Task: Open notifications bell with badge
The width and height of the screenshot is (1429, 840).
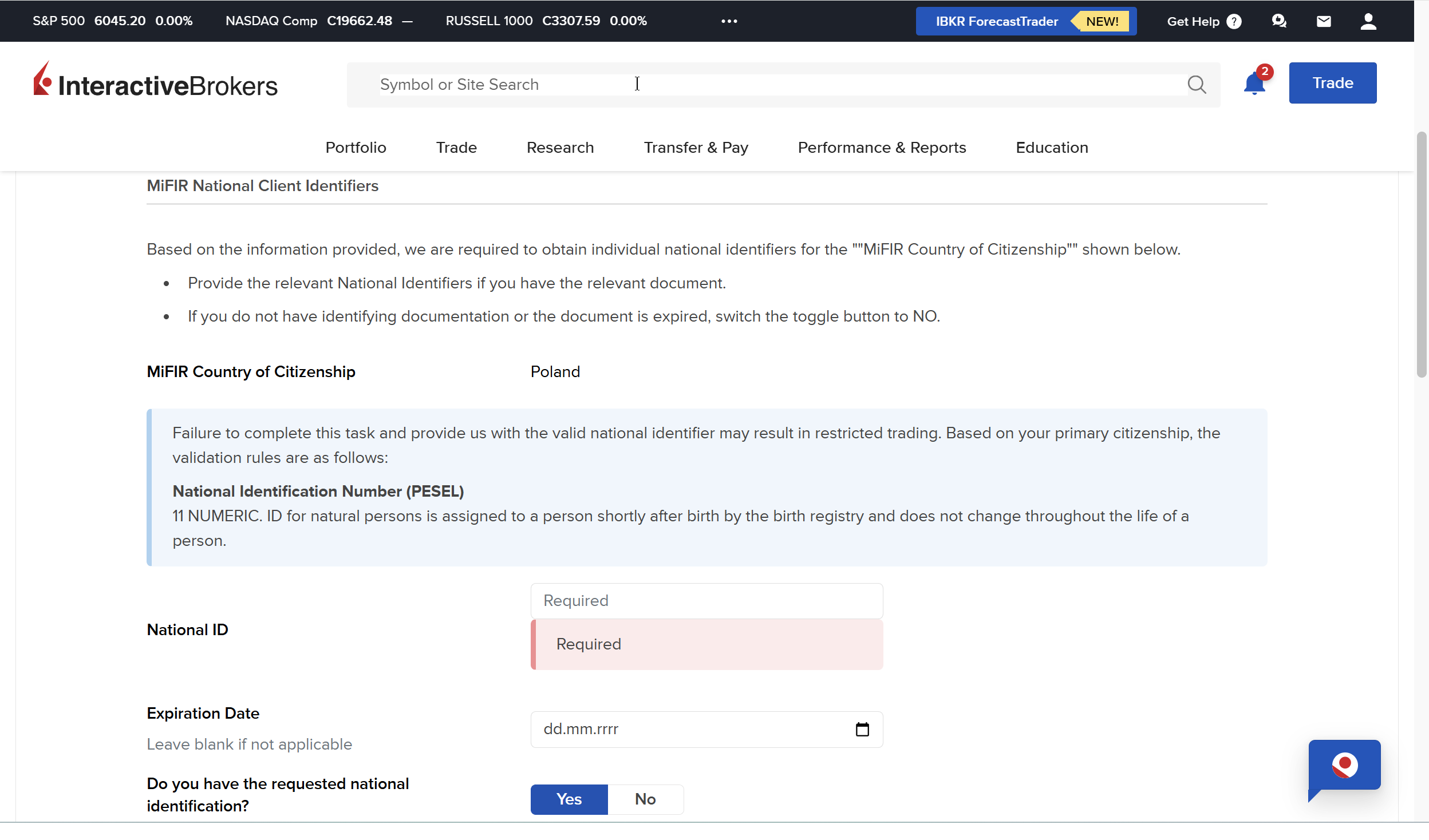Action: [1254, 84]
